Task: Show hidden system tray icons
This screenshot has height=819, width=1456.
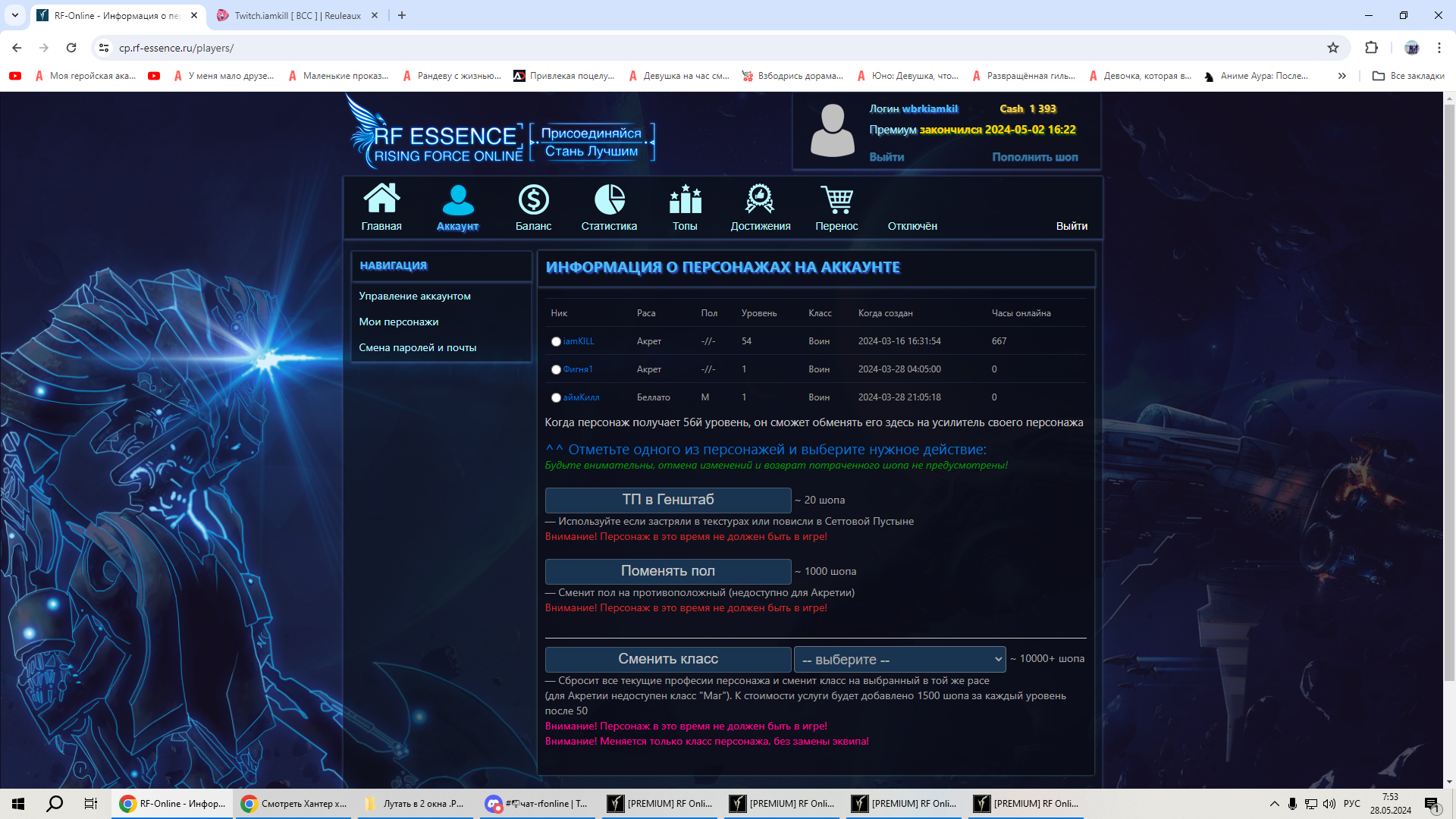Action: coord(1274,804)
